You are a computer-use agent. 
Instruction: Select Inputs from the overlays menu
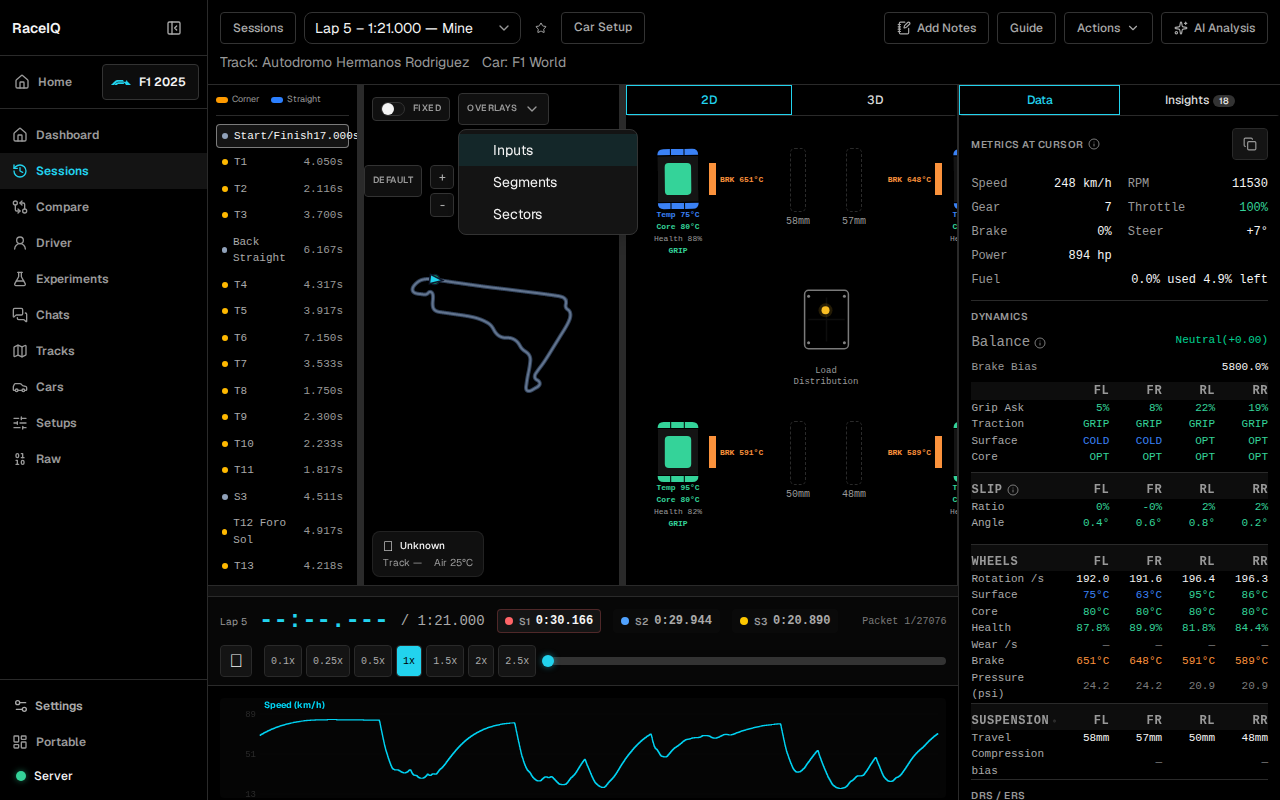548,150
